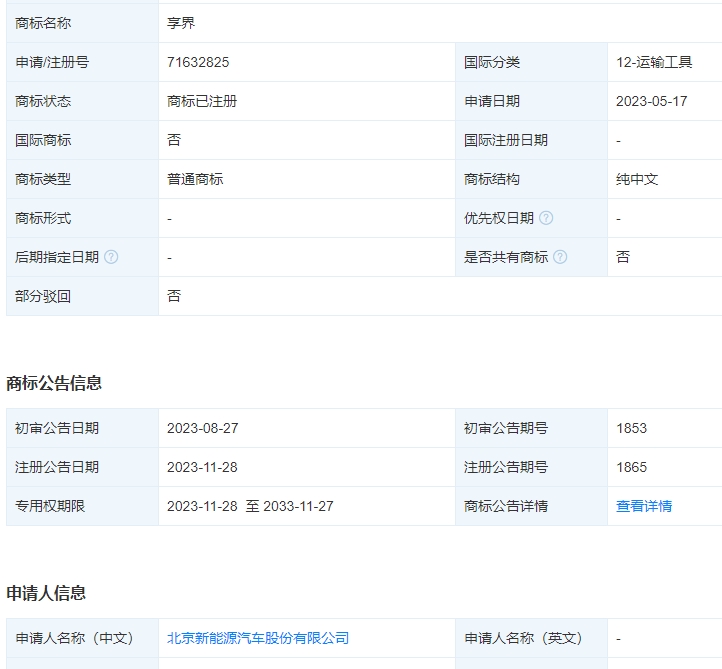
Task: Open applicant 北京新能源汽车股份有限公司 link
Action: pyautogui.click(x=258, y=638)
